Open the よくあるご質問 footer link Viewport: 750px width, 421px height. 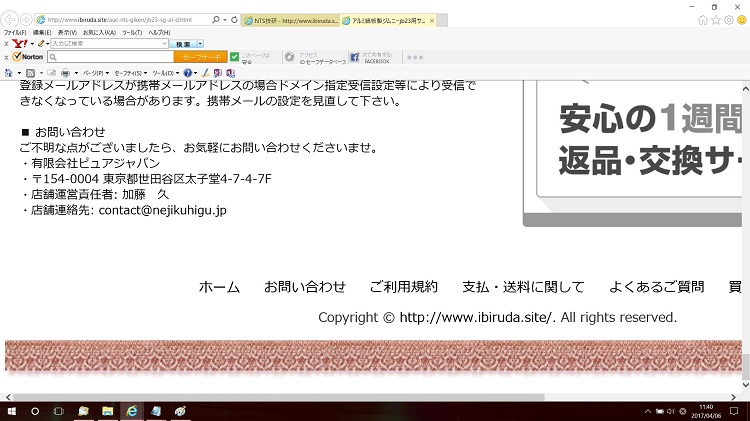click(x=656, y=287)
